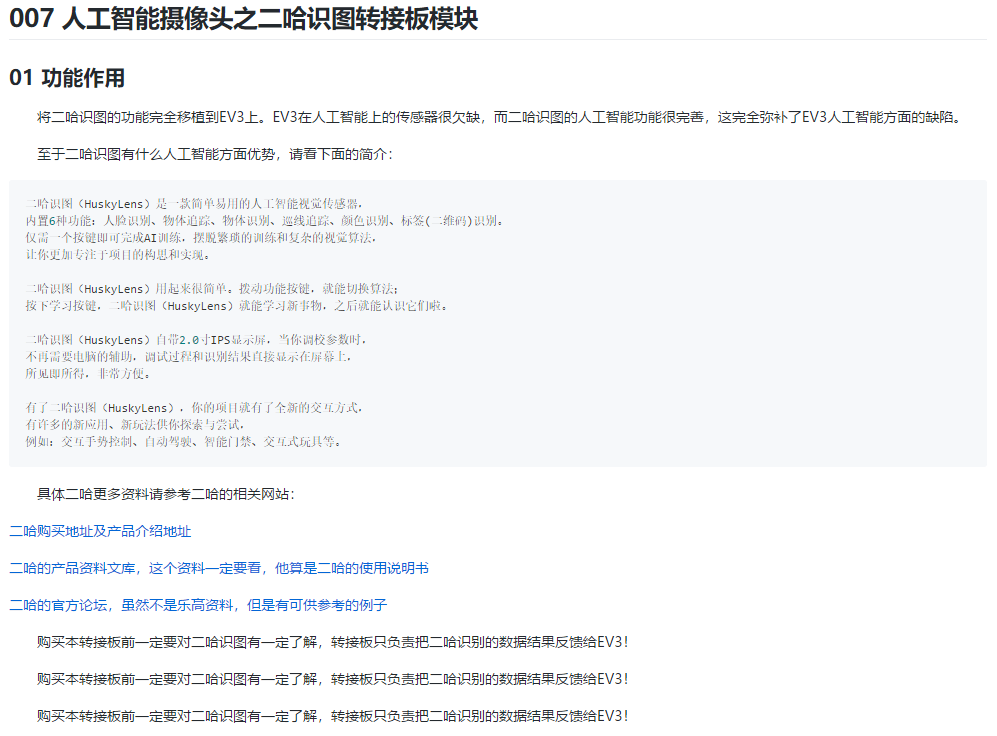Screen dimensions: 997x736
Task: Click the line 所见即所得，非常方便
Action: [x=88, y=374]
